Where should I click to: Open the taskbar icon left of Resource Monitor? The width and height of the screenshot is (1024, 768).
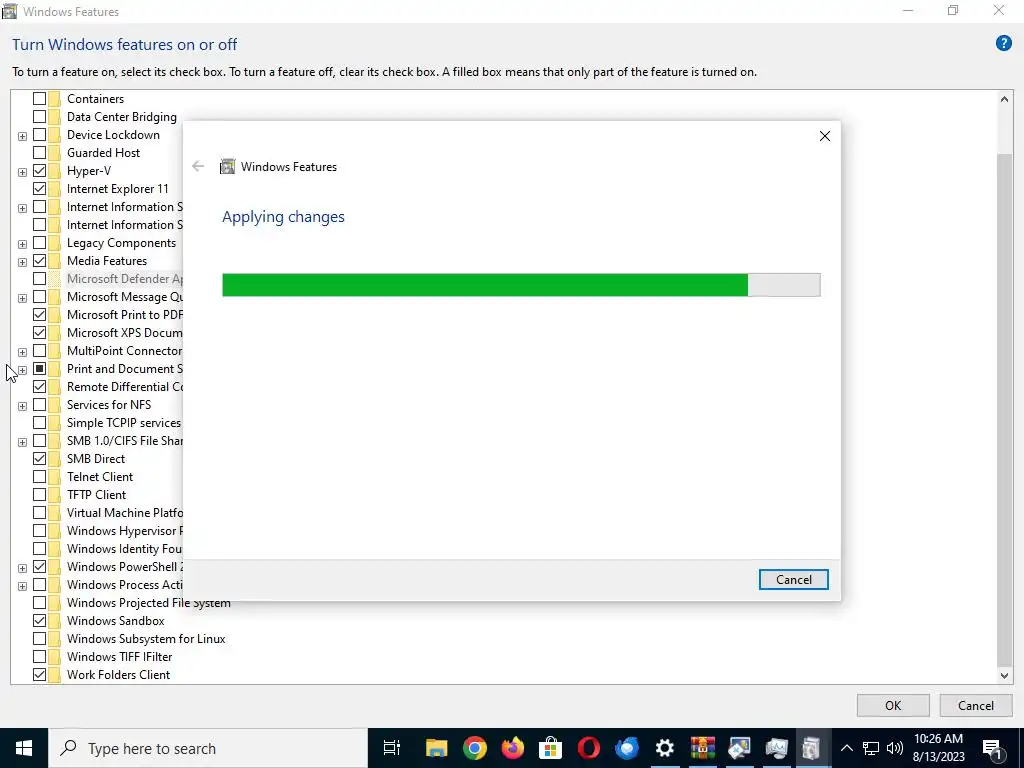740,748
